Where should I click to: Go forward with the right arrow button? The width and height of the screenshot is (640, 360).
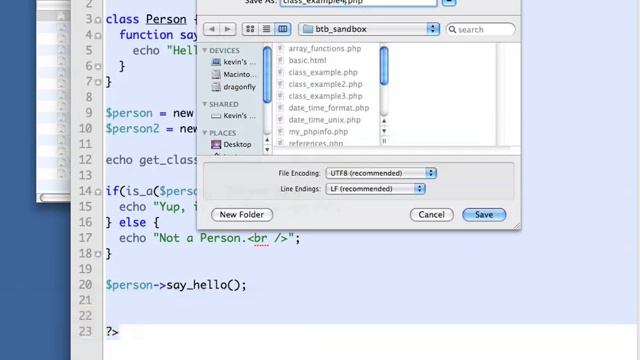pyautogui.click(x=228, y=29)
